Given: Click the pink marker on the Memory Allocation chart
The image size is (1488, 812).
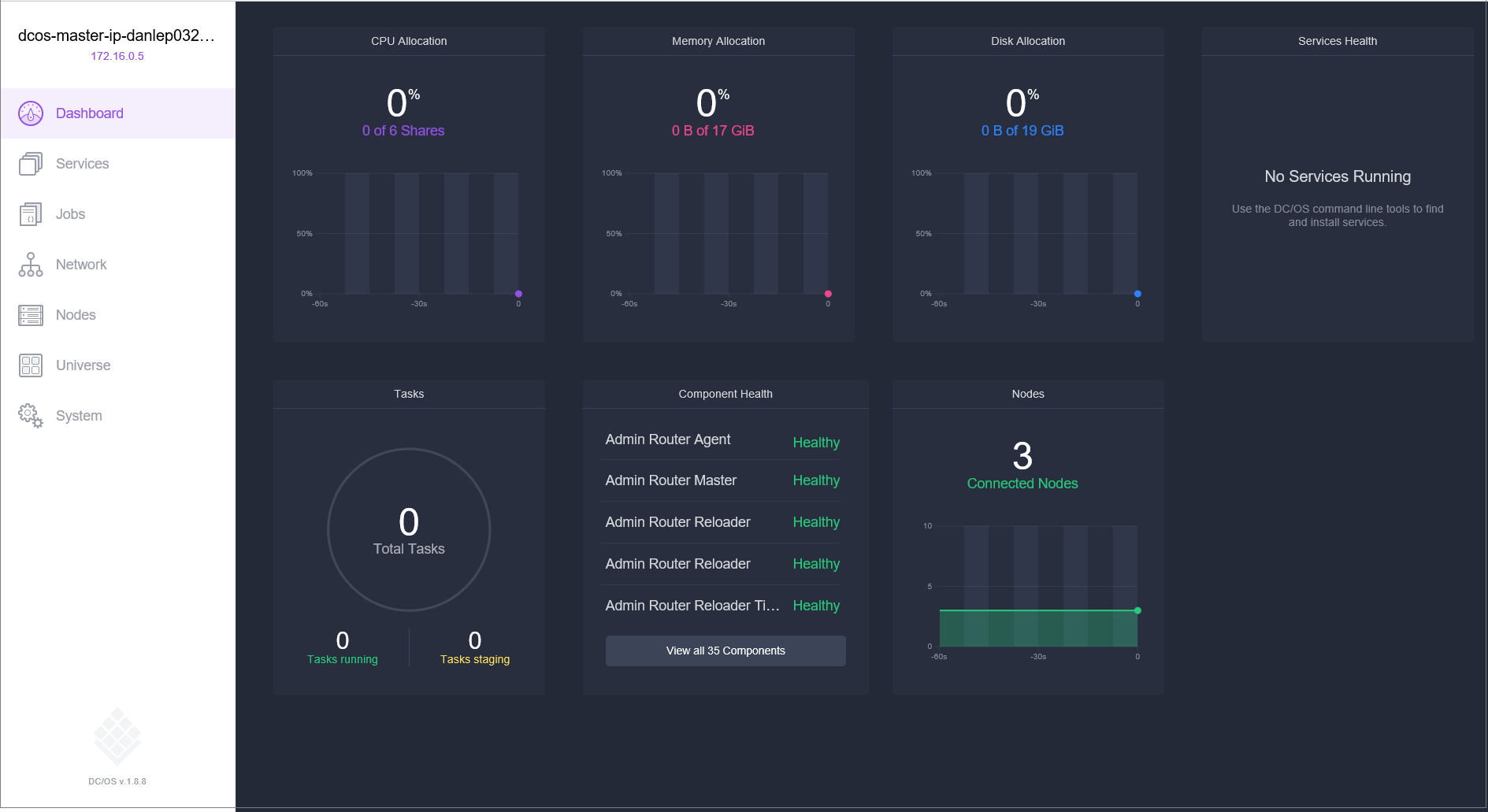Looking at the screenshot, I should click(x=828, y=293).
